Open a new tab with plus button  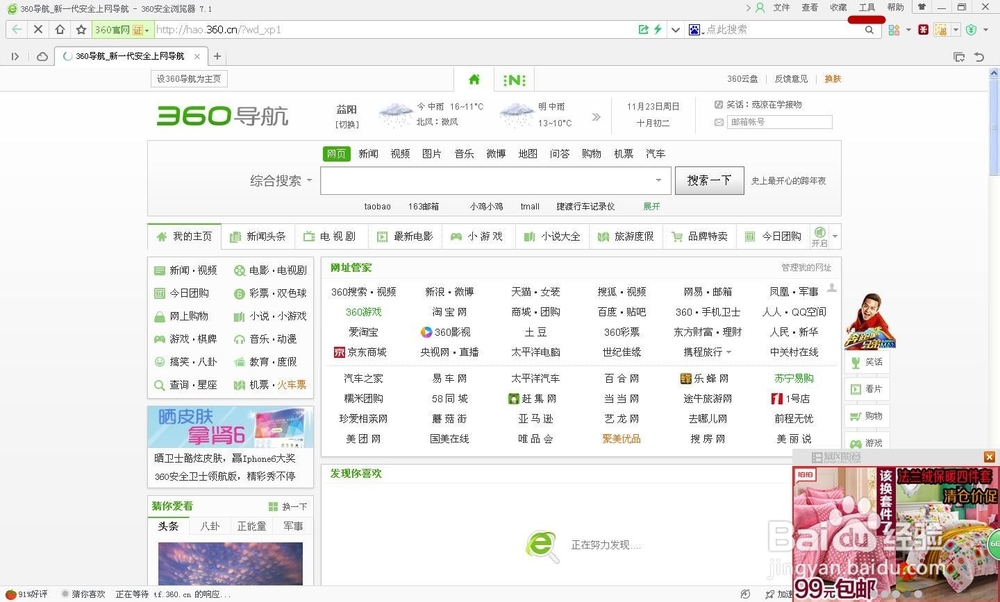(x=217, y=56)
